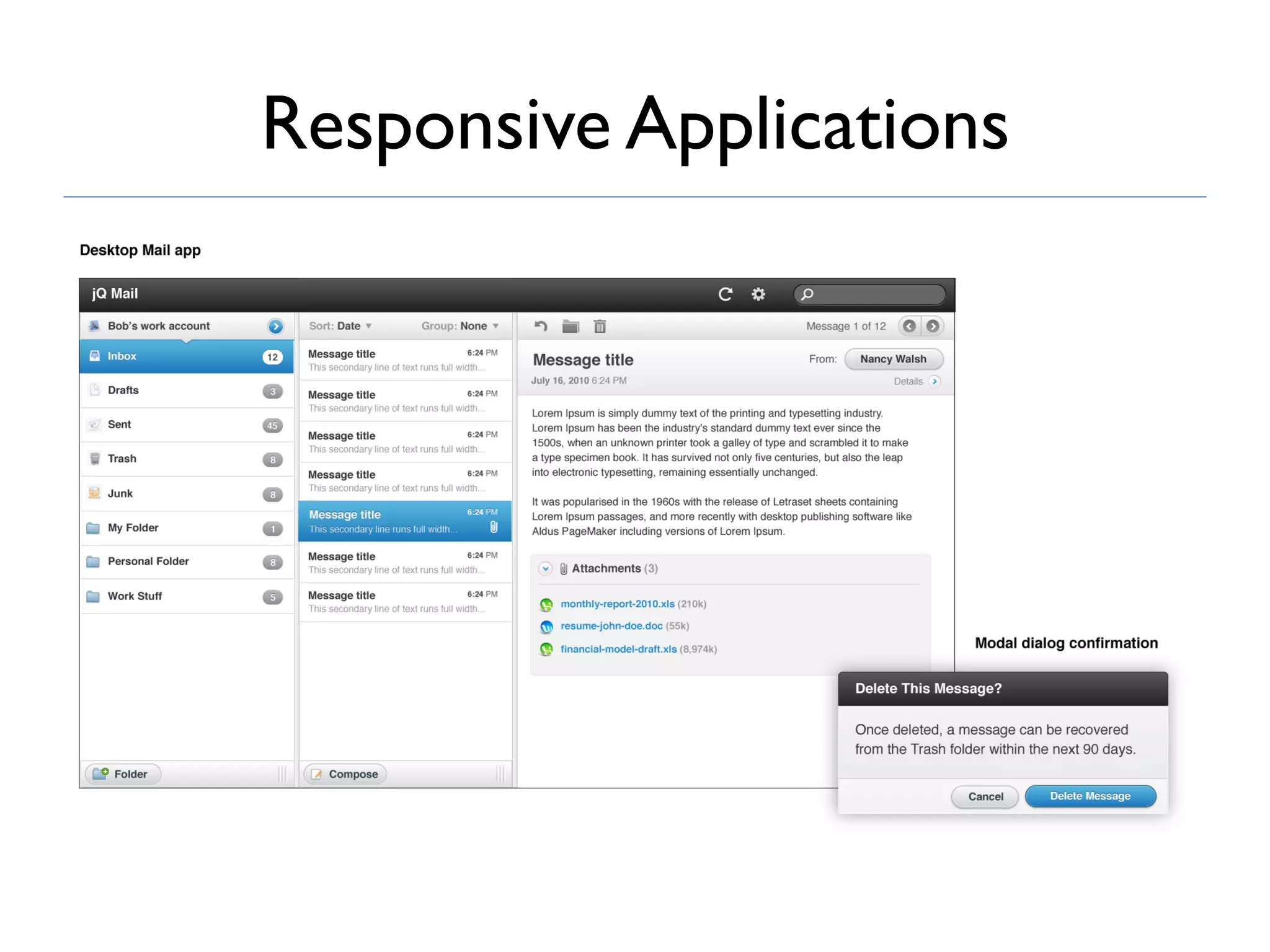The width and height of the screenshot is (1270, 952).
Task: Click the Junk folder icon
Action: 94,493
